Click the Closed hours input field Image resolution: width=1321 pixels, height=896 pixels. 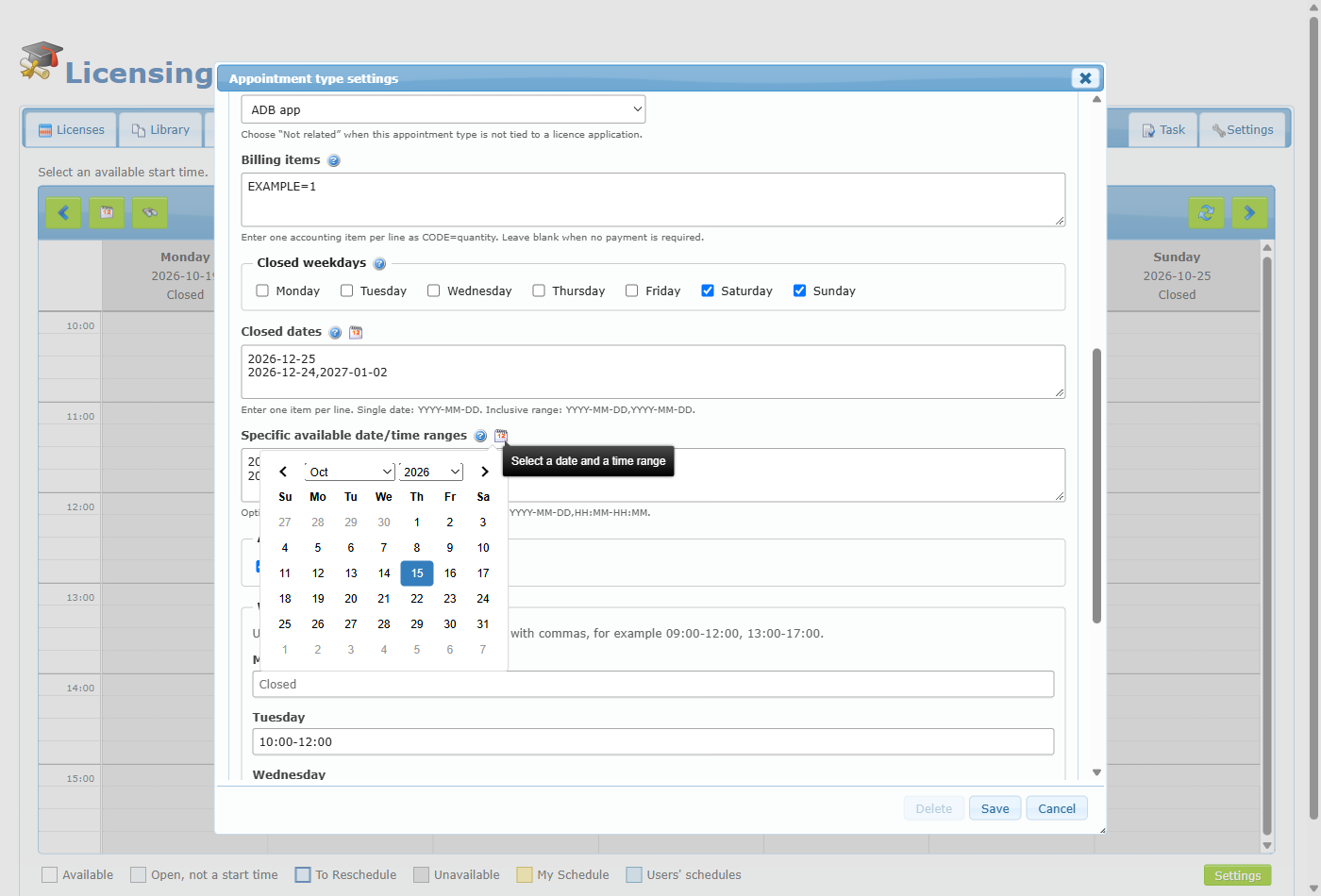(653, 684)
